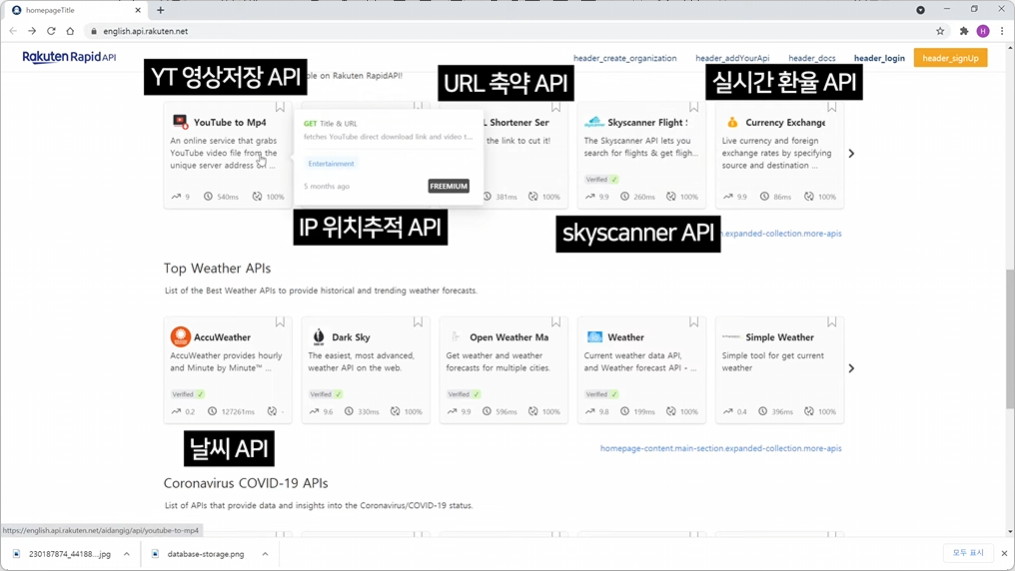This screenshot has width=1015, height=571.
Task: Reload the page with refresh icon
Action: point(51,31)
